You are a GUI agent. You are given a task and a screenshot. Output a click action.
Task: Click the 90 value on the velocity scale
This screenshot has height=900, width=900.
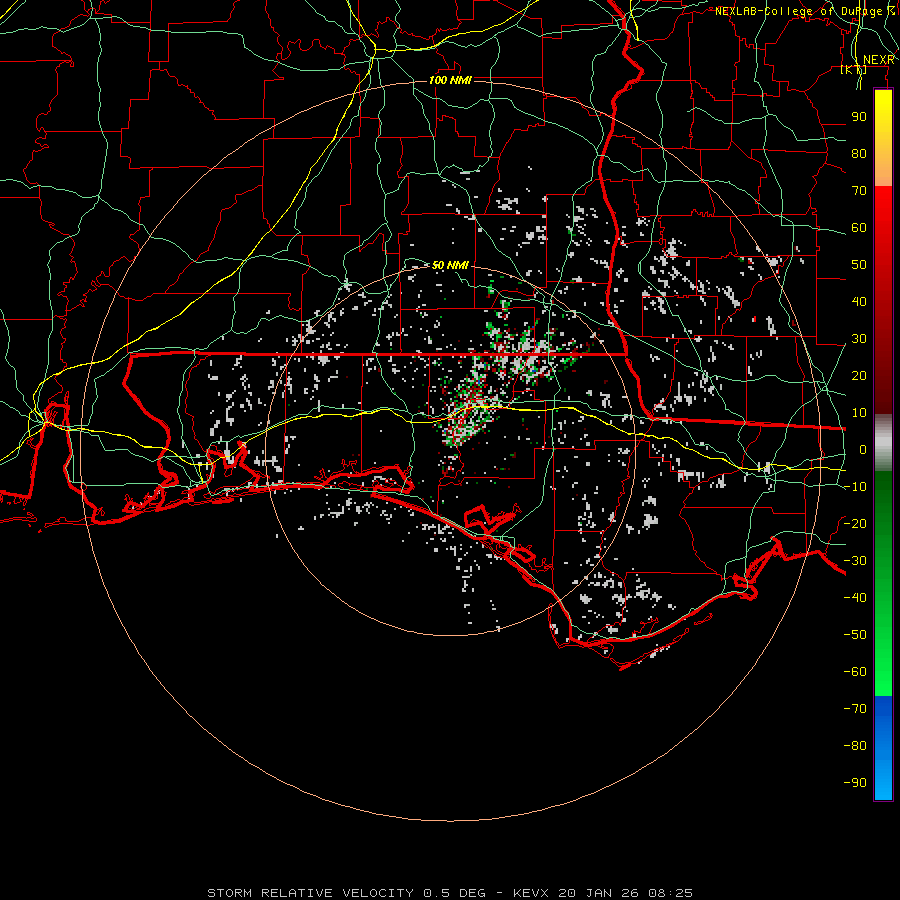859,117
